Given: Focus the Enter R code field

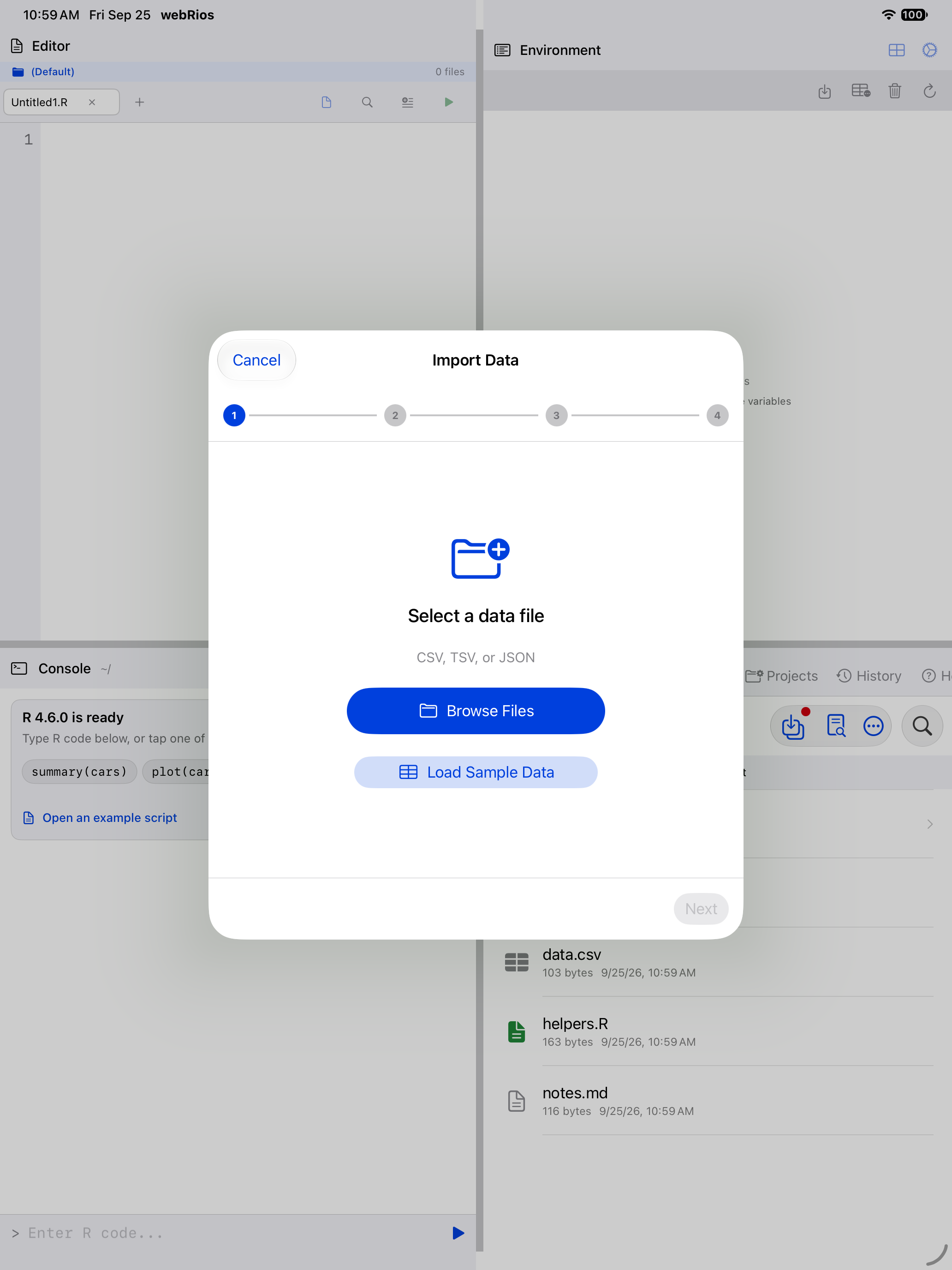Looking at the screenshot, I should [230, 1233].
